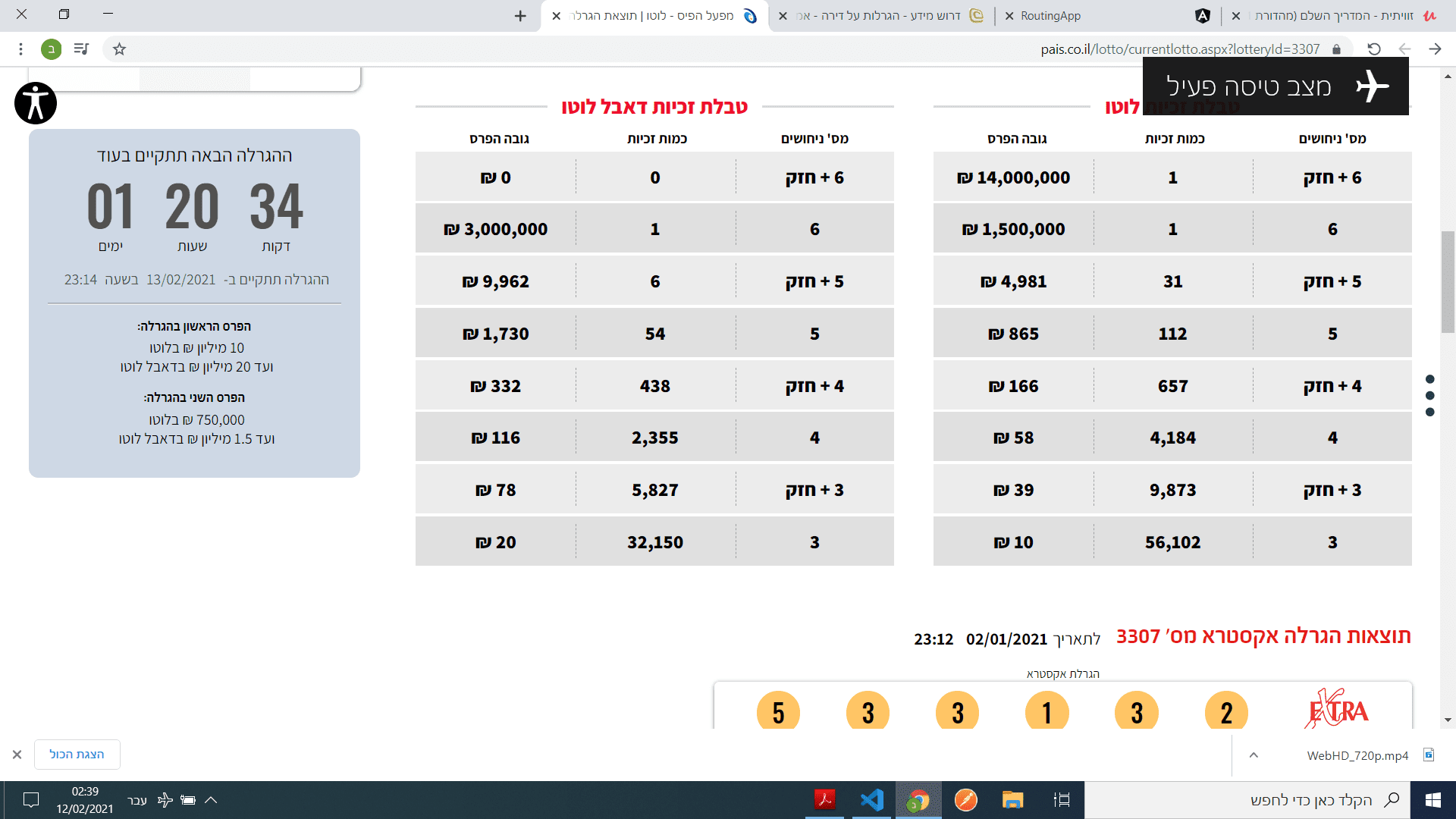Image resolution: width=1456 pixels, height=819 pixels.
Task: Close the downloads bar
Action: [x=17, y=755]
